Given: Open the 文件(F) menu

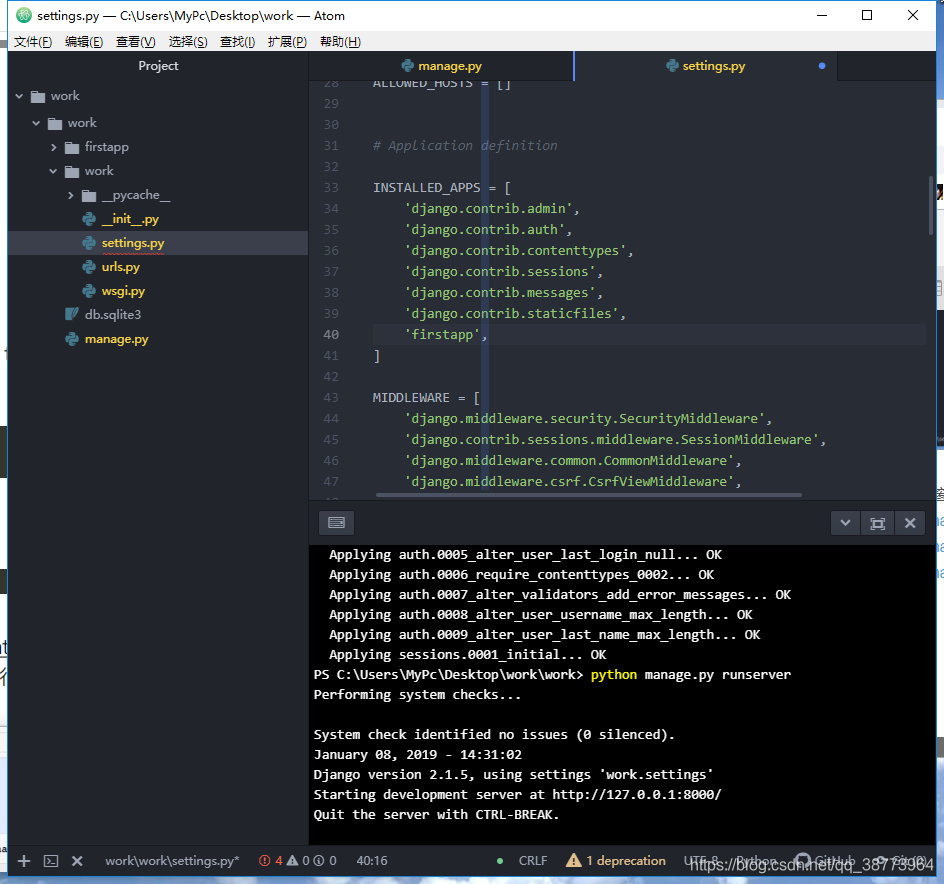Looking at the screenshot, I should click(33, 42).
